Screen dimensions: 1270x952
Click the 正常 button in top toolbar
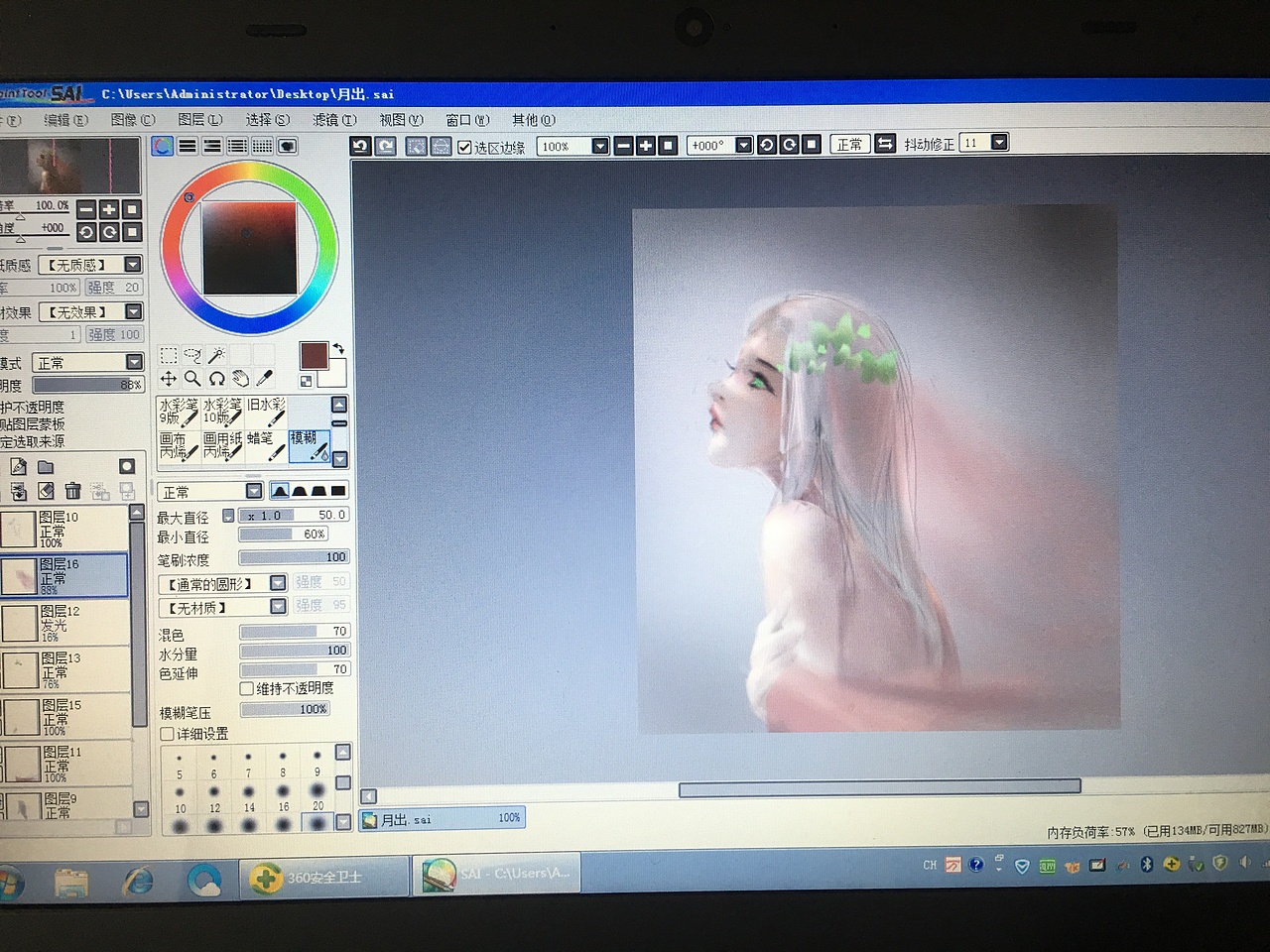click(849, 144)
